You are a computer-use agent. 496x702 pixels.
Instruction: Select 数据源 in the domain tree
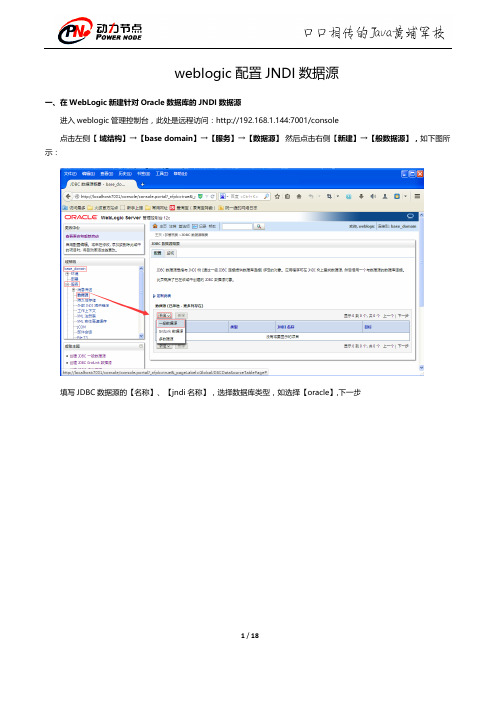click(x=83, y=295)
